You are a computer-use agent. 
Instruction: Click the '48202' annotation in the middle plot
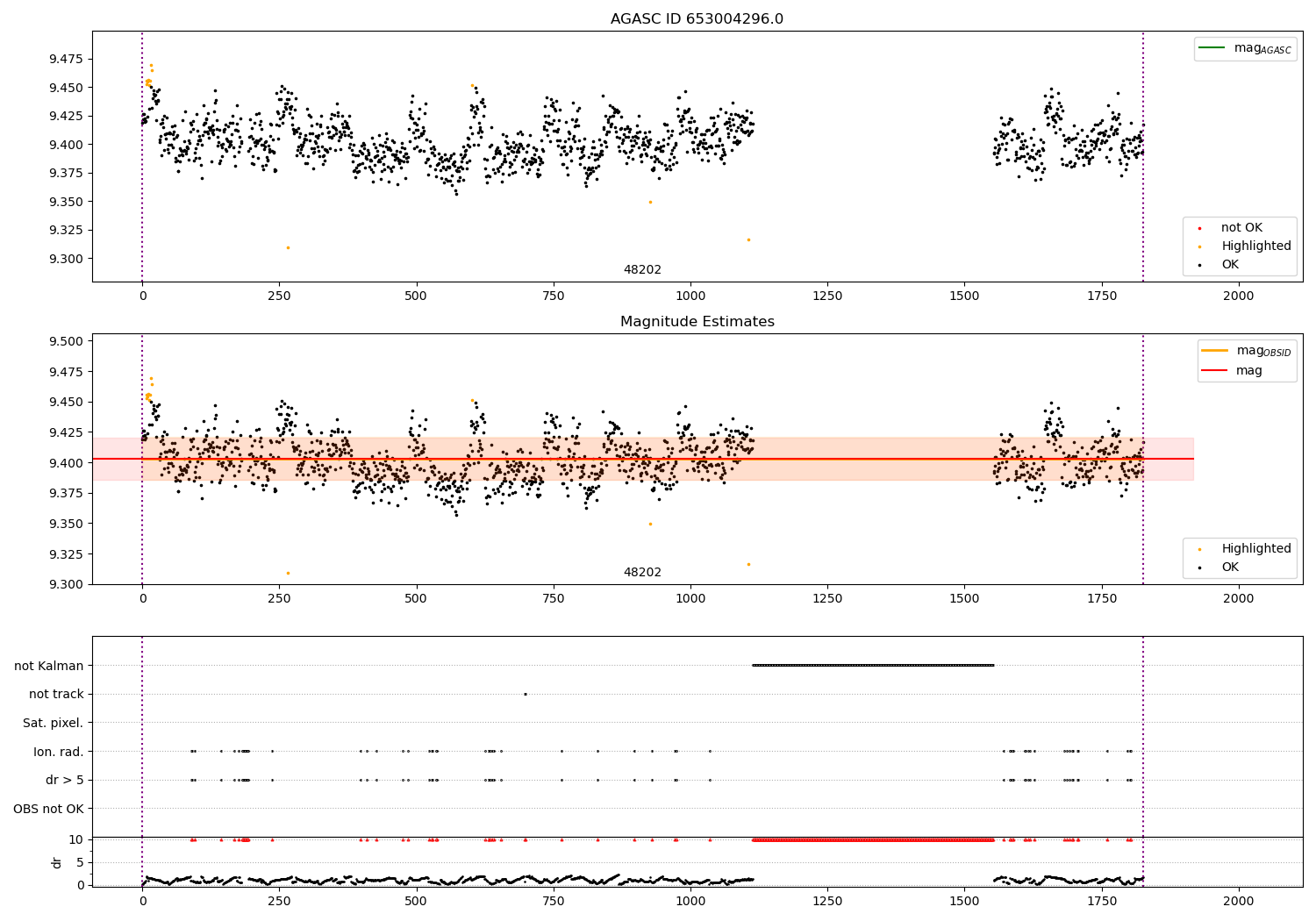pos(642,573)
